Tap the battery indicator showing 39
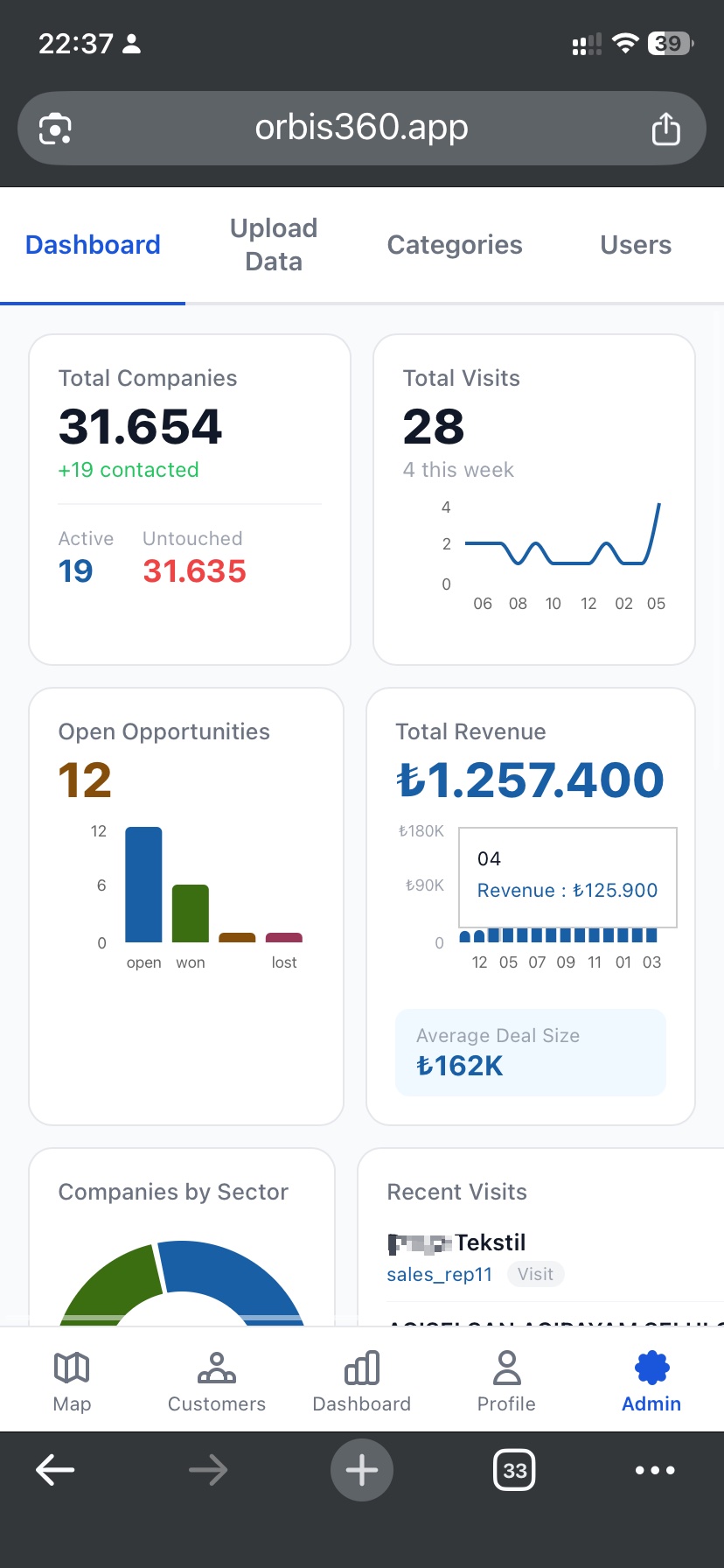Screen dimensions: 724x1568 coord(671,43)
